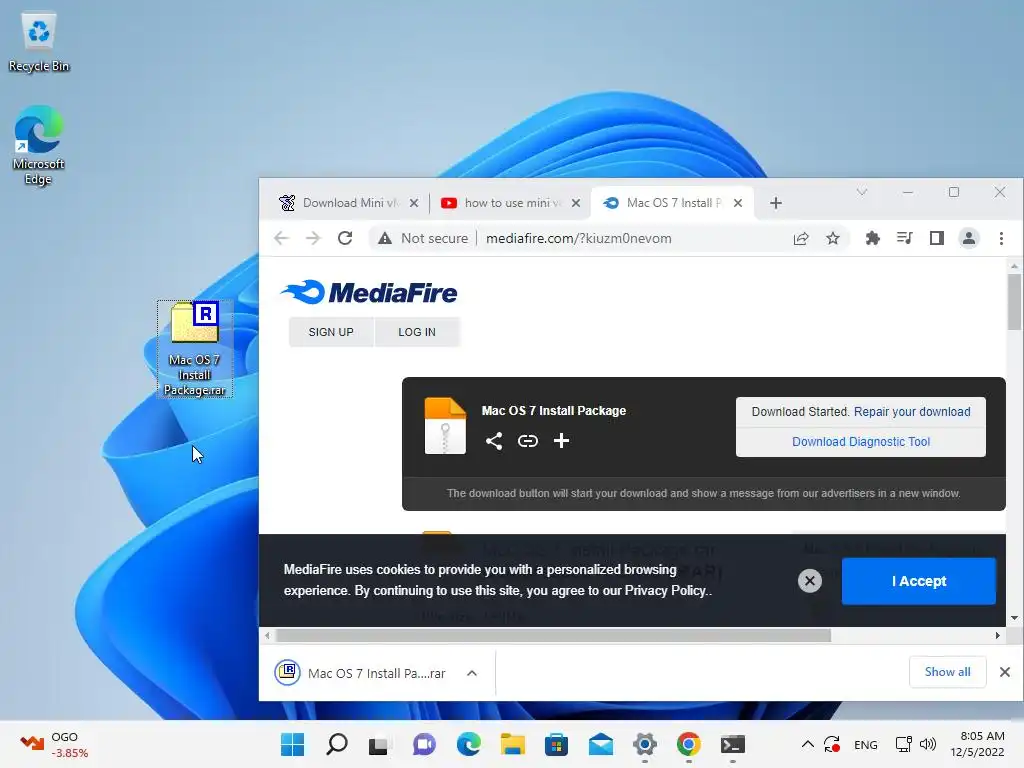
Task: Open the Terminal app on the taskbar
Action: pyautogui.click(x=733, y=744)
